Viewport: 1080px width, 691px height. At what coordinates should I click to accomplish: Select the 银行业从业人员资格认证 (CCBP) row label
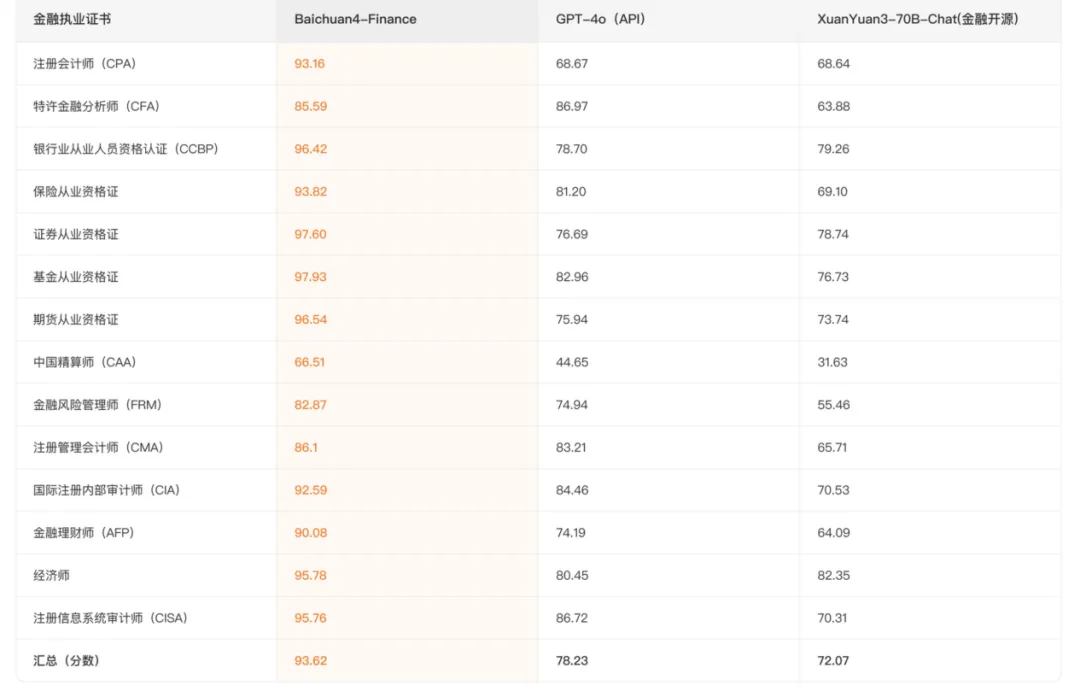click(126, 149)
